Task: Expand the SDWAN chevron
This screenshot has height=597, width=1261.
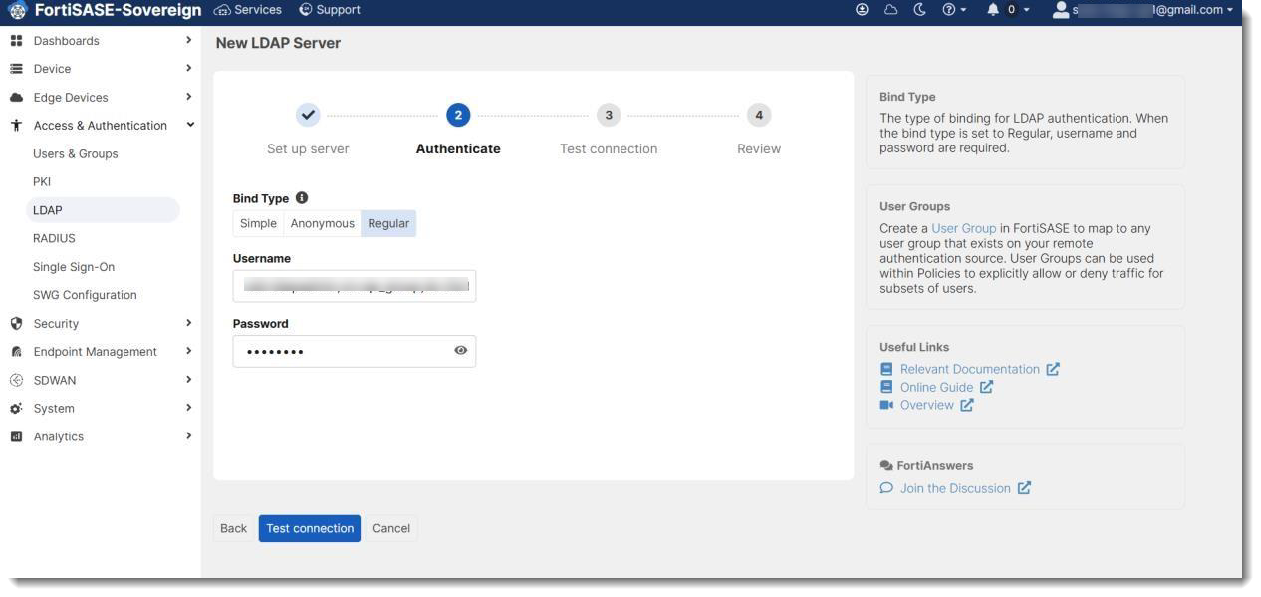Action: [x=188, y=380]
